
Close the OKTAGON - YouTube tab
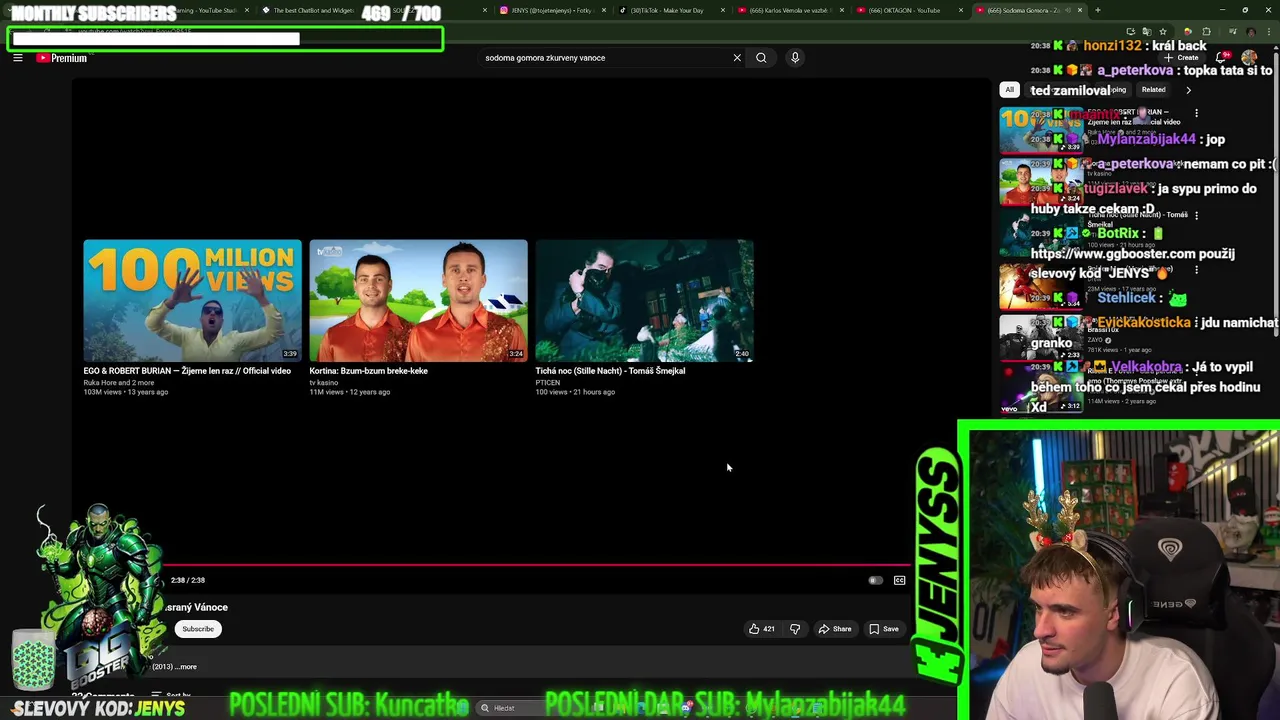961,10
